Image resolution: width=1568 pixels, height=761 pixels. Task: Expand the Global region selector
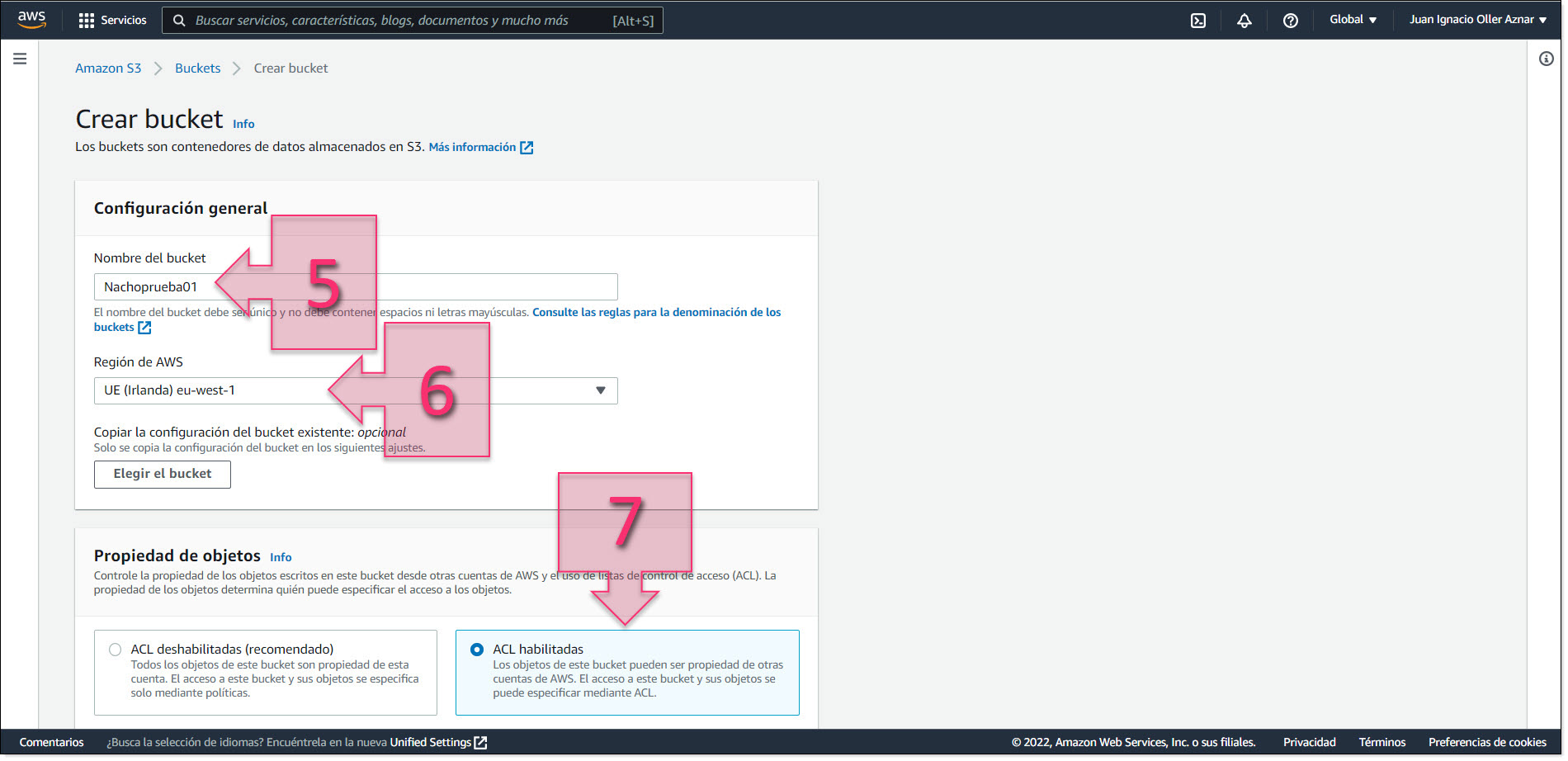point(1353,20)
